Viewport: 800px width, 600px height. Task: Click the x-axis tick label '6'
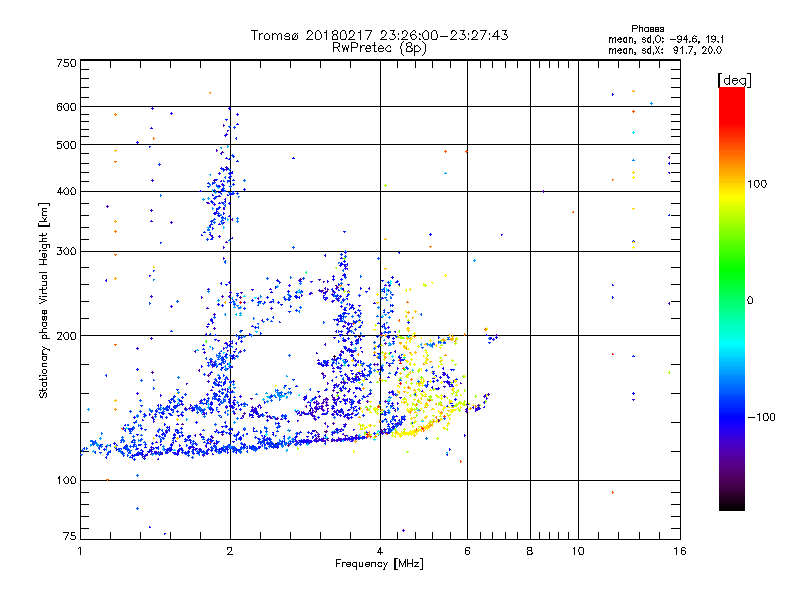click(467, 551)
